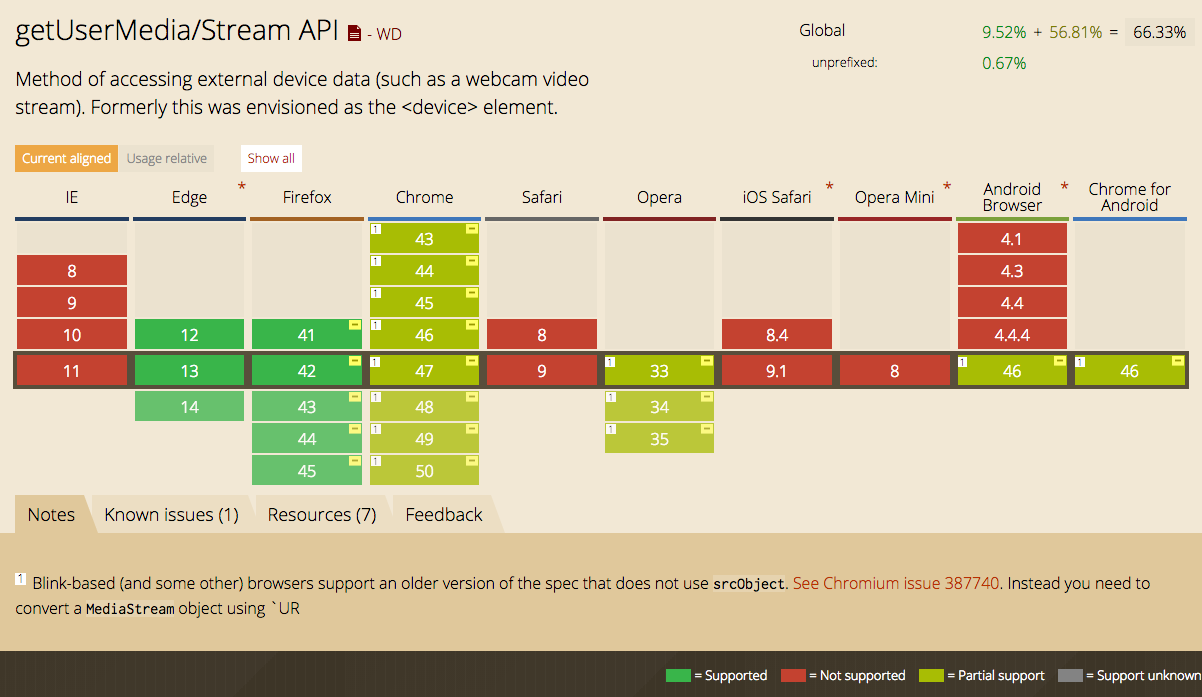This screenshot has height=697, width=1202.
Task: Select Chrome for Android column header
Action: point(1130,197)
